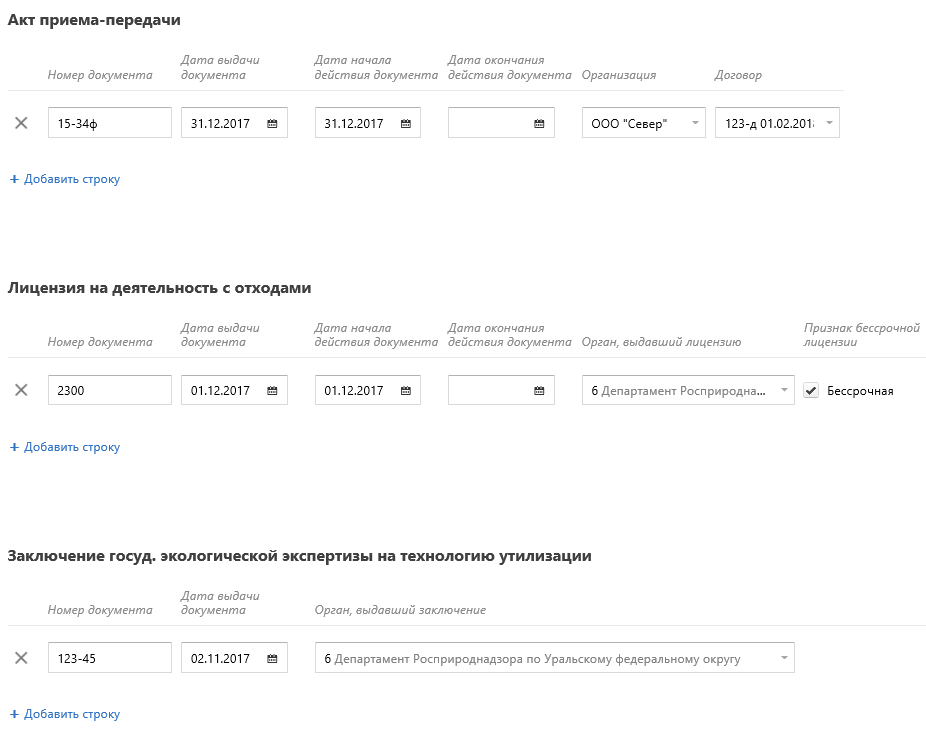The width and height of the screenshot is (926, 730).
Task: Open calendar for license start date field
Action: coord(406,391)
